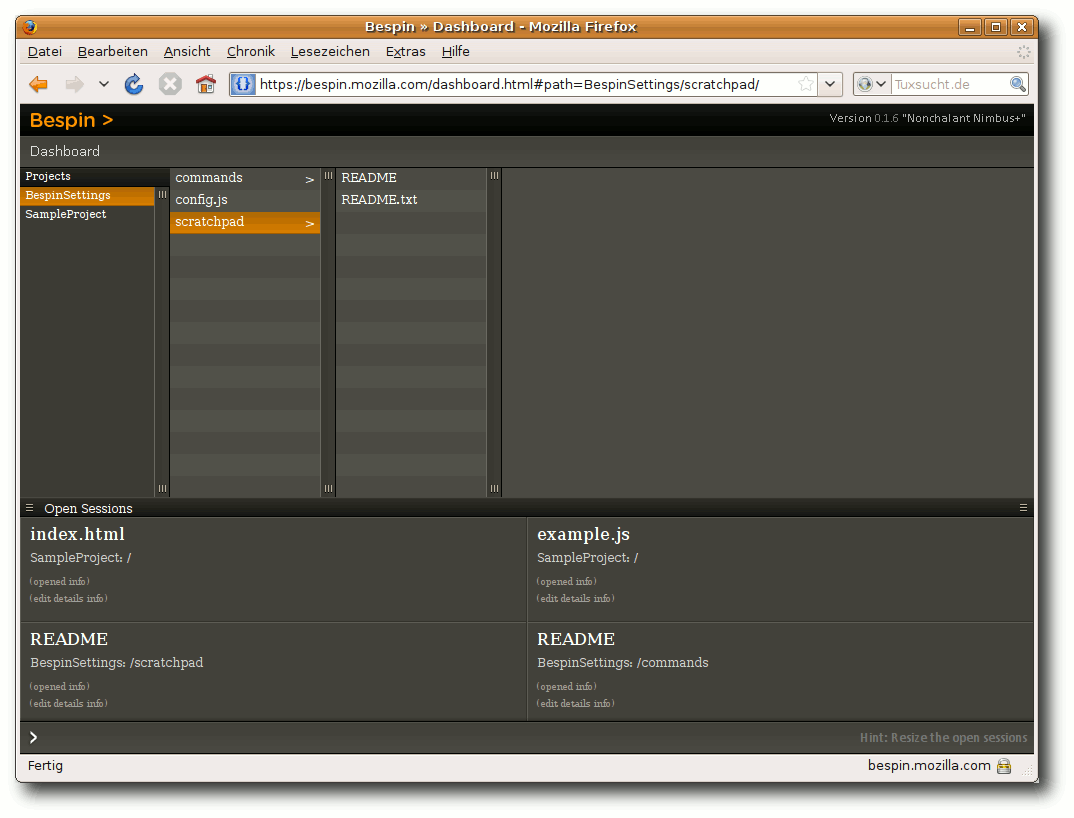Screen dimensions: 1074x818
Task: Click the Bespin logo link
Action: [71, 120]
